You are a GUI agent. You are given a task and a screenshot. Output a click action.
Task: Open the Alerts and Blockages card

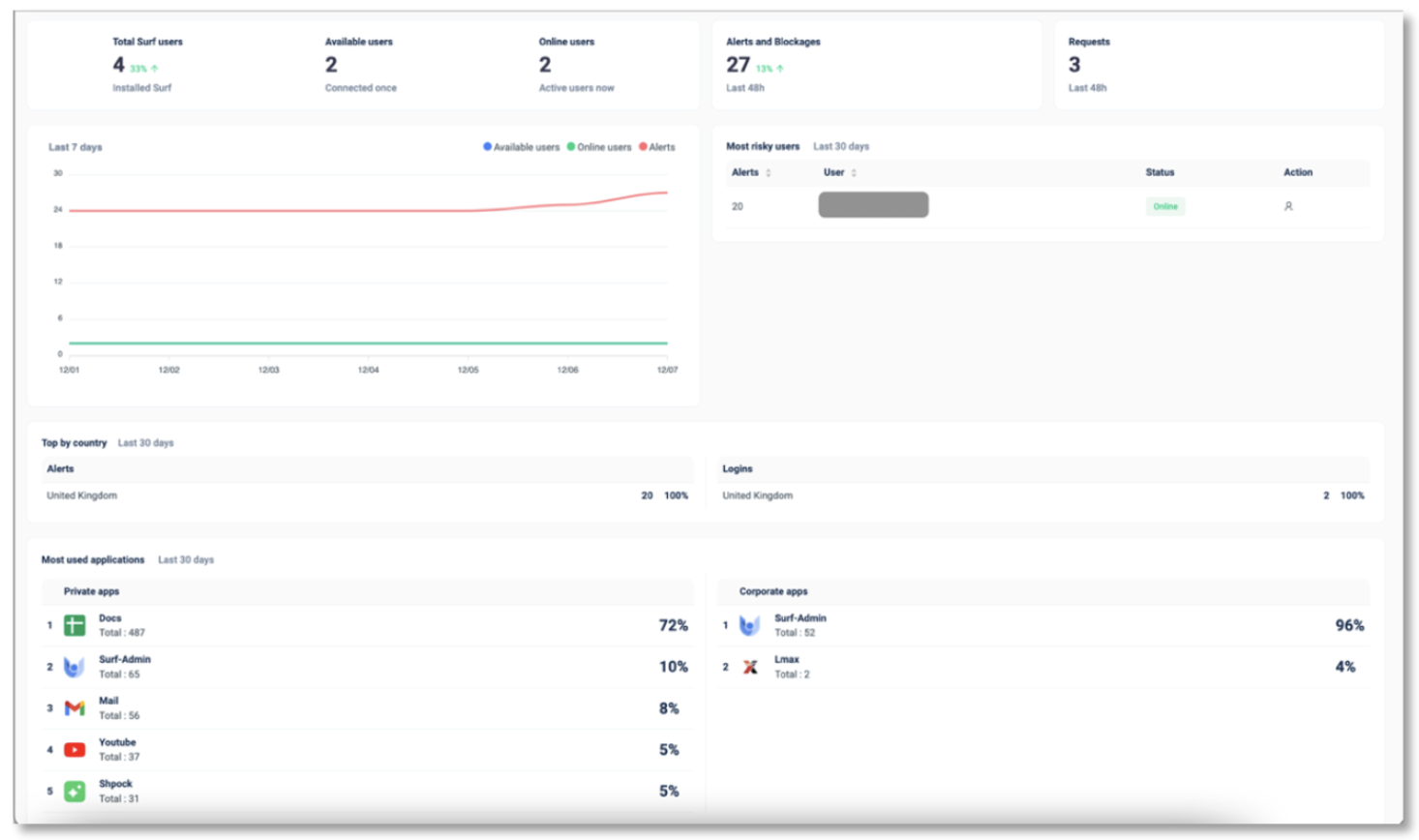(x=877, y=65)
